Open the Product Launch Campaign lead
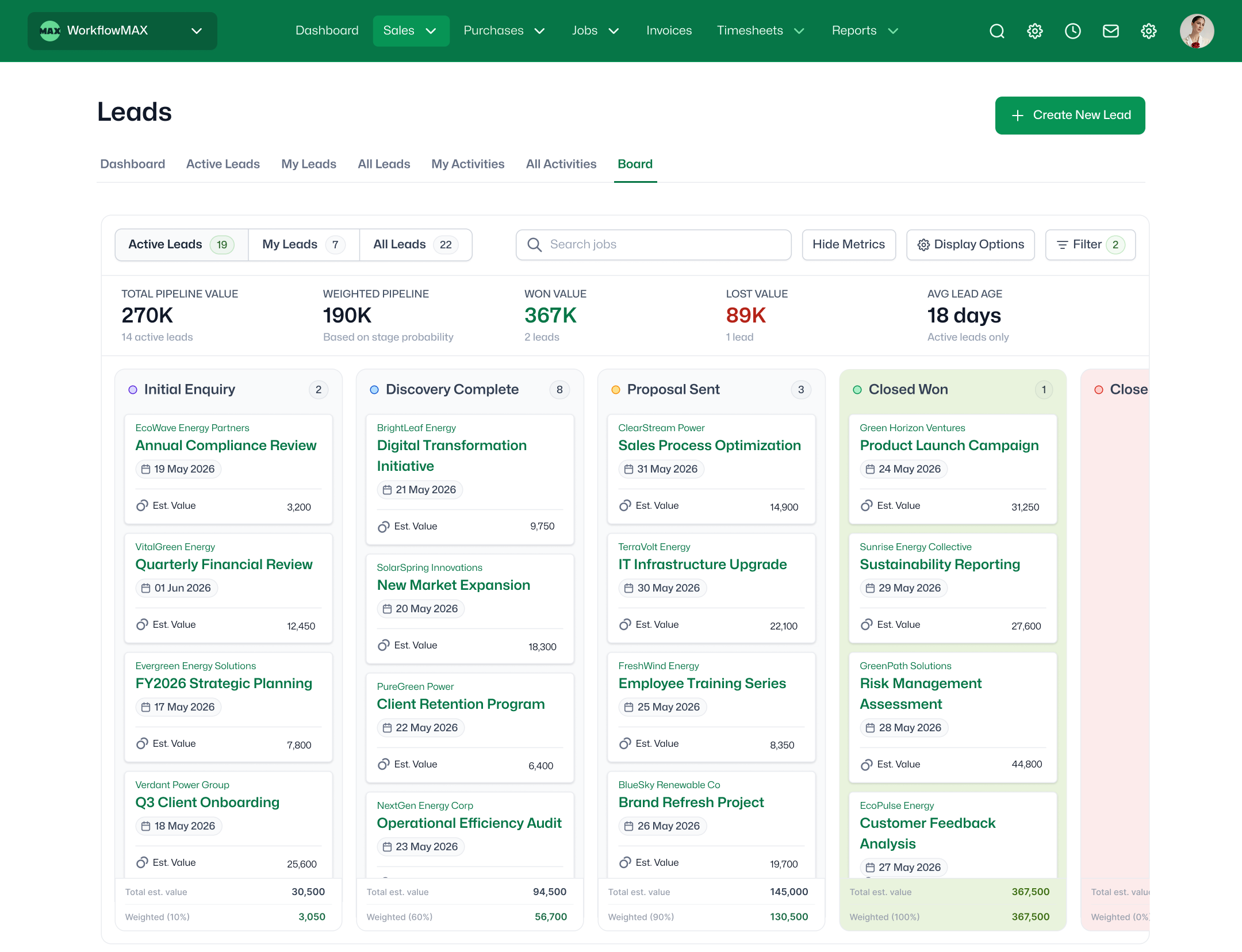The height and width of the screenshot is (952, 1242). (949, 446)
